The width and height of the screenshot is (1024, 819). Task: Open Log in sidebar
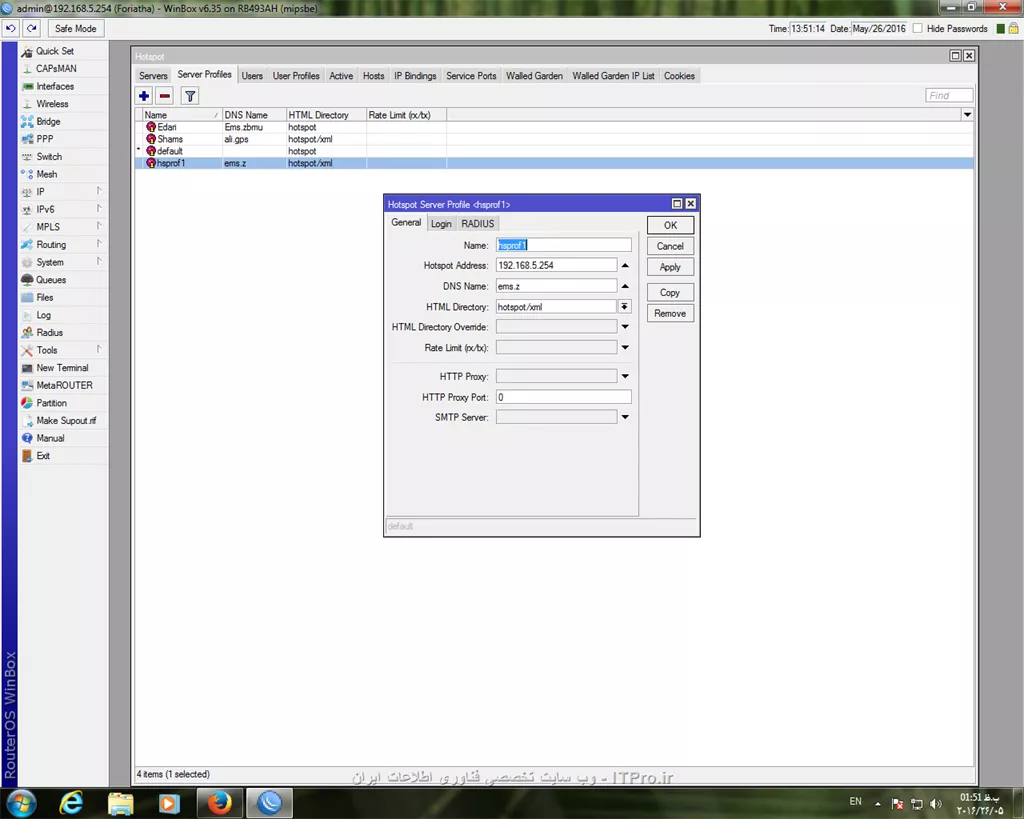click(x=44, y=315)
